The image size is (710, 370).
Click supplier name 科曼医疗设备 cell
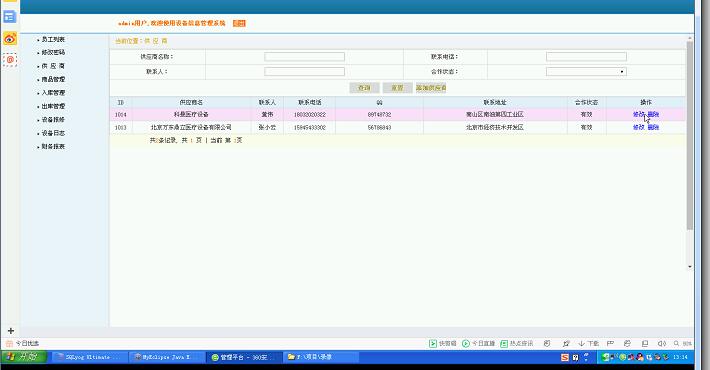191,115
